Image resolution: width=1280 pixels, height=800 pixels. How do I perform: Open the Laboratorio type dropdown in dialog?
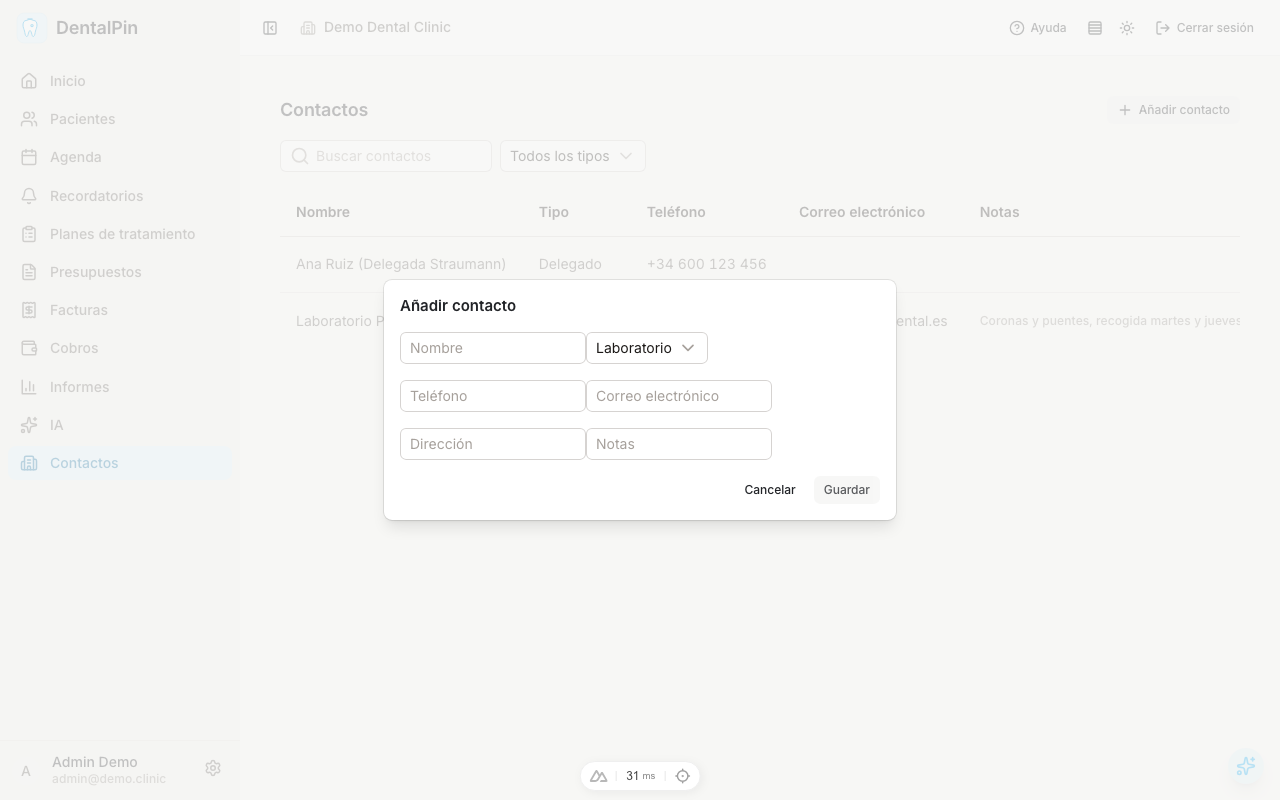[647, 348]
